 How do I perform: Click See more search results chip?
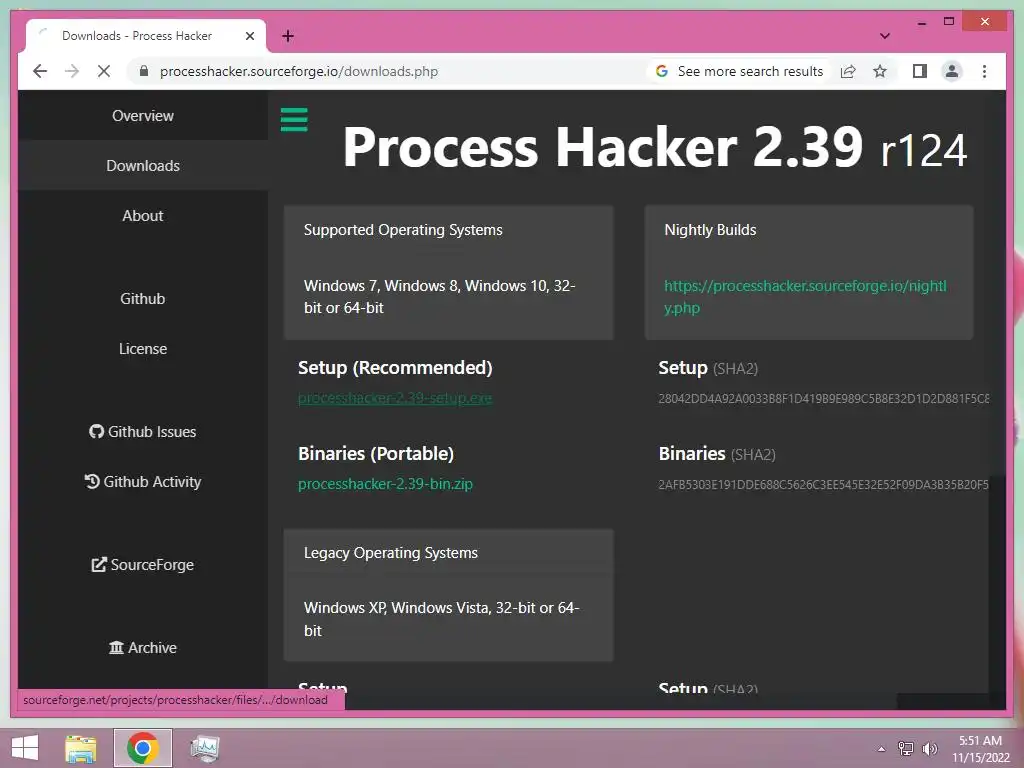tap(741, 71)
